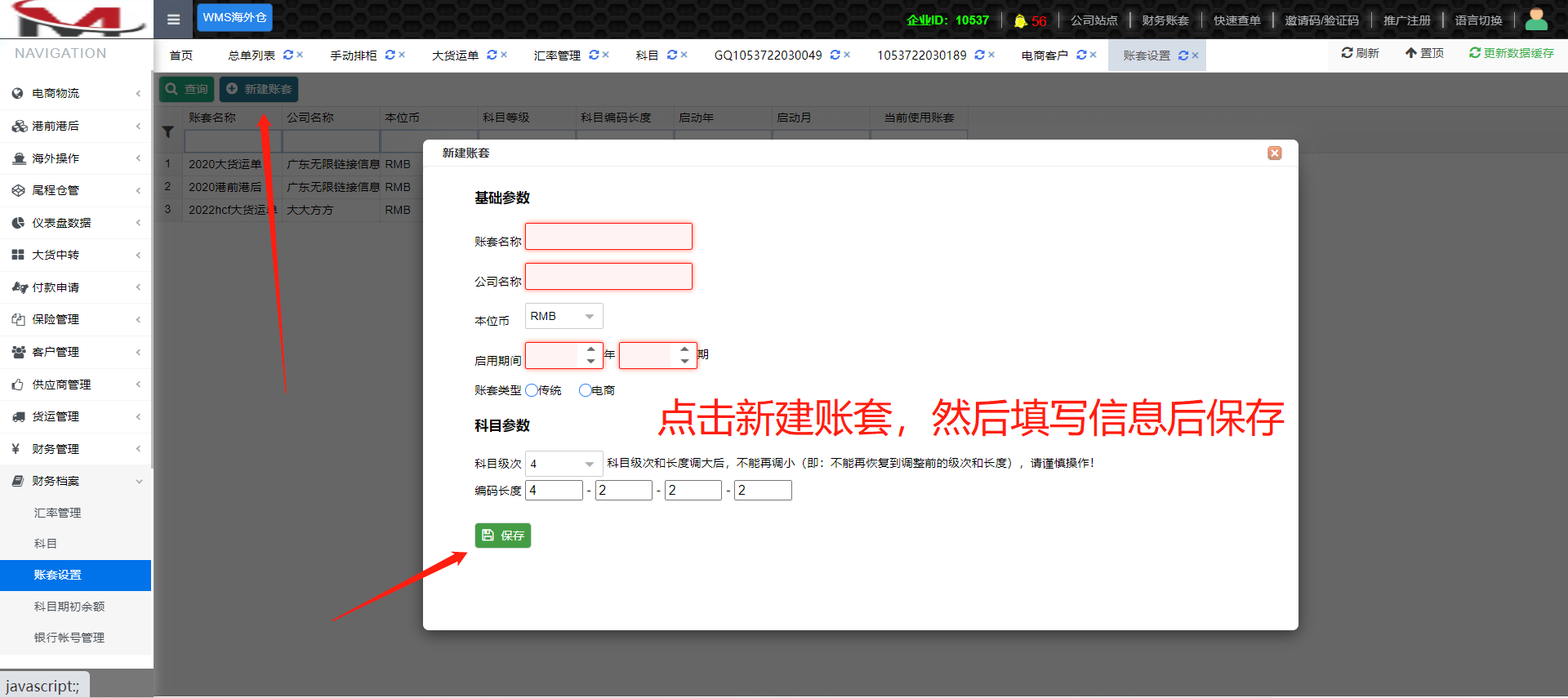The width and height of the screenshot is (1568, 698).
Task: Switch to the 首页 tab
Action: pos(181,56)
